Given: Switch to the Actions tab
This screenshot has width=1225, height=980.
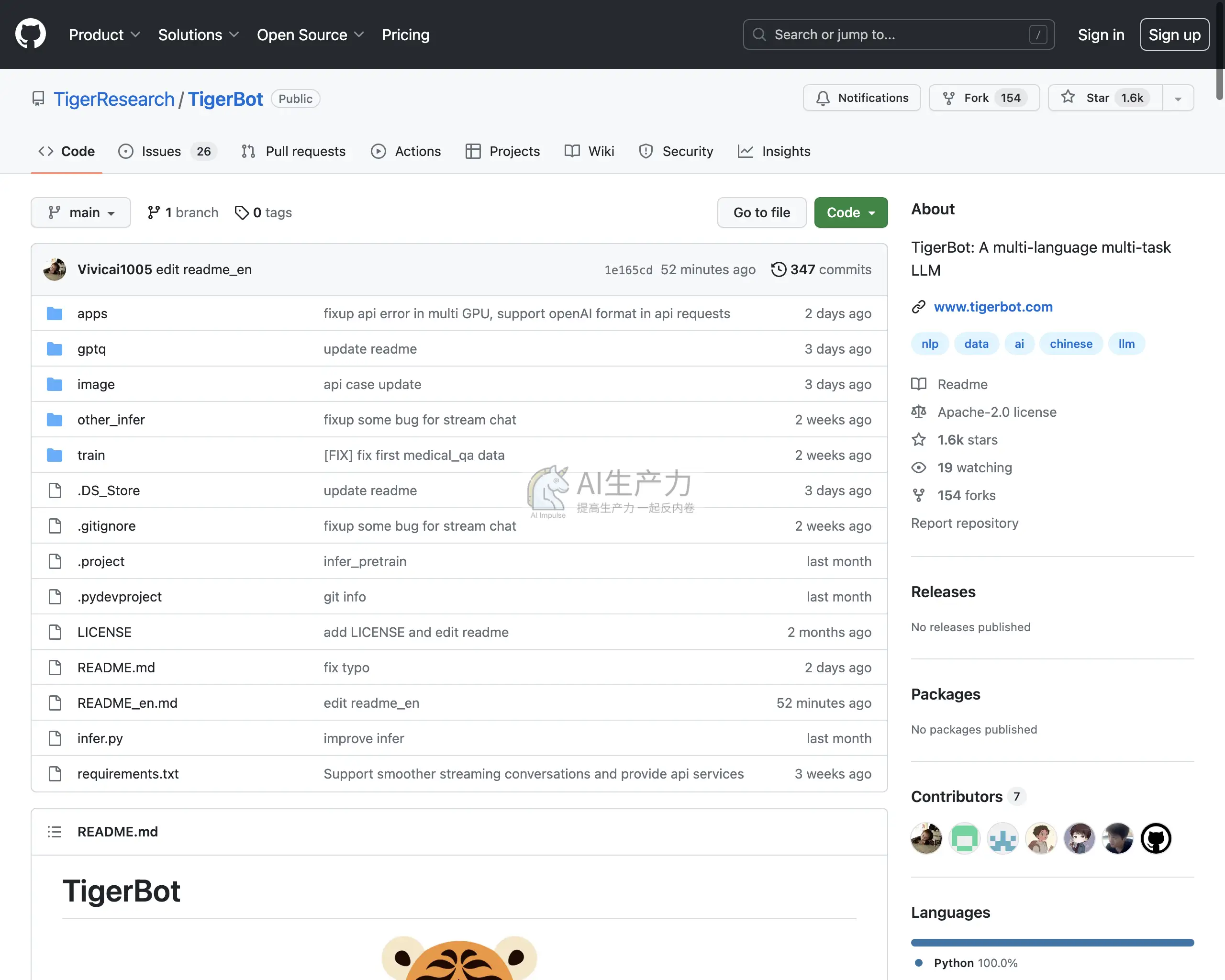Looking at the screenshot, I should point(406,151).
